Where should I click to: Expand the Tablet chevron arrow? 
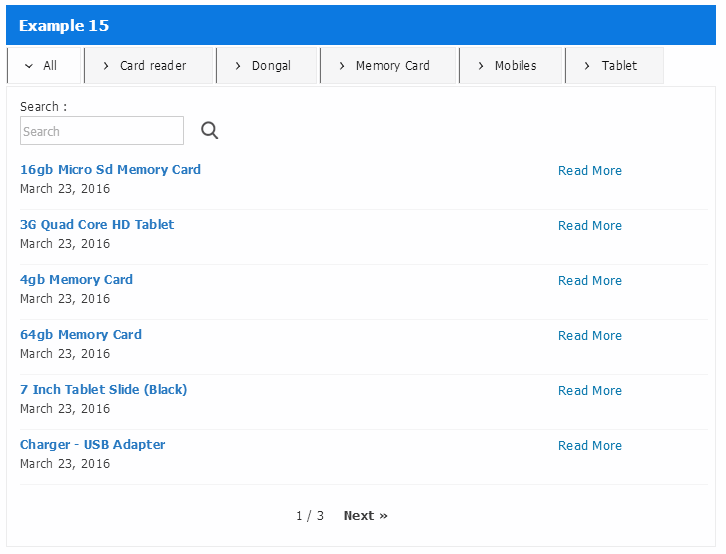587,66
